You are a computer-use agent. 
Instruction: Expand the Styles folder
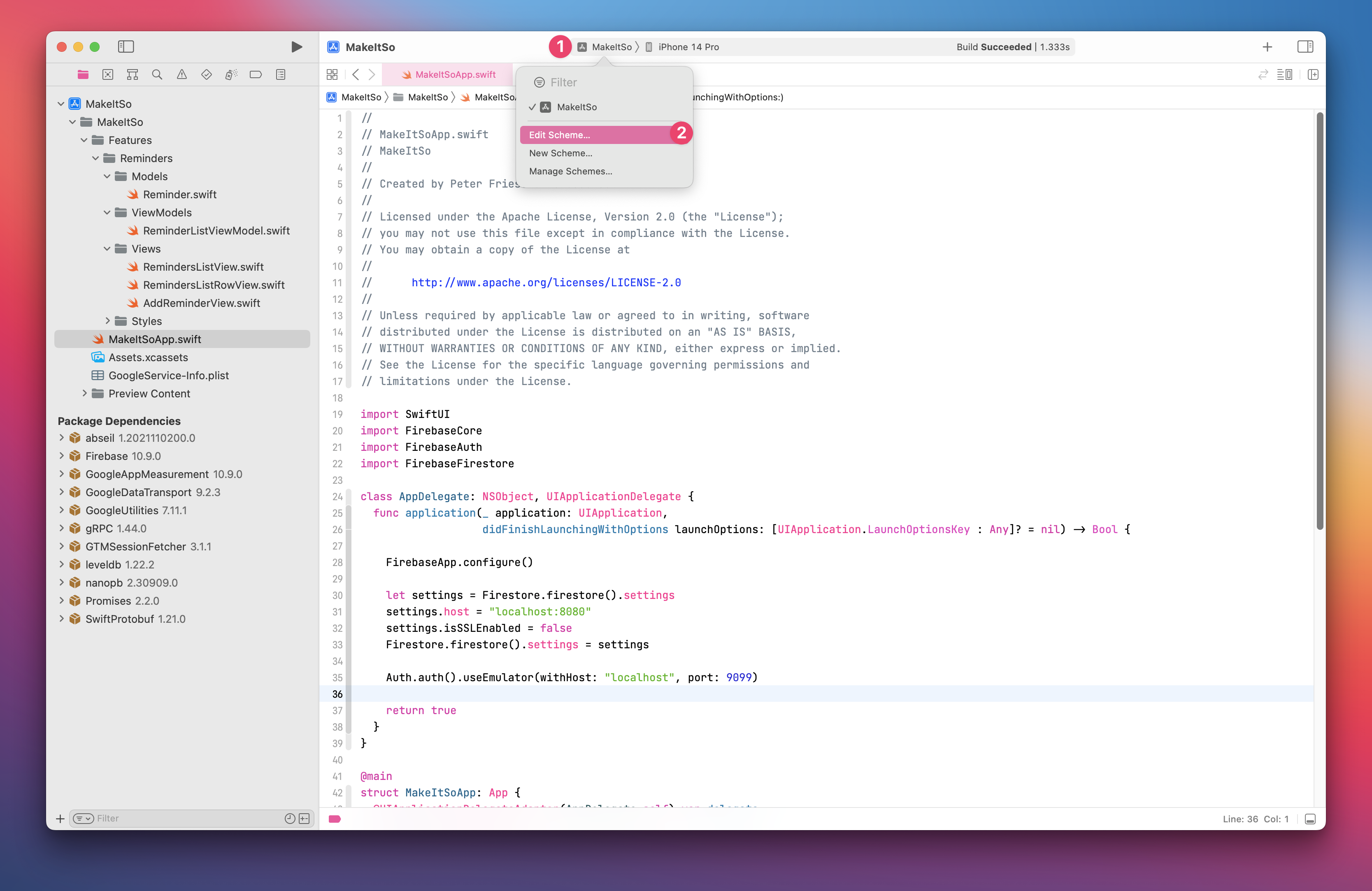107,321
